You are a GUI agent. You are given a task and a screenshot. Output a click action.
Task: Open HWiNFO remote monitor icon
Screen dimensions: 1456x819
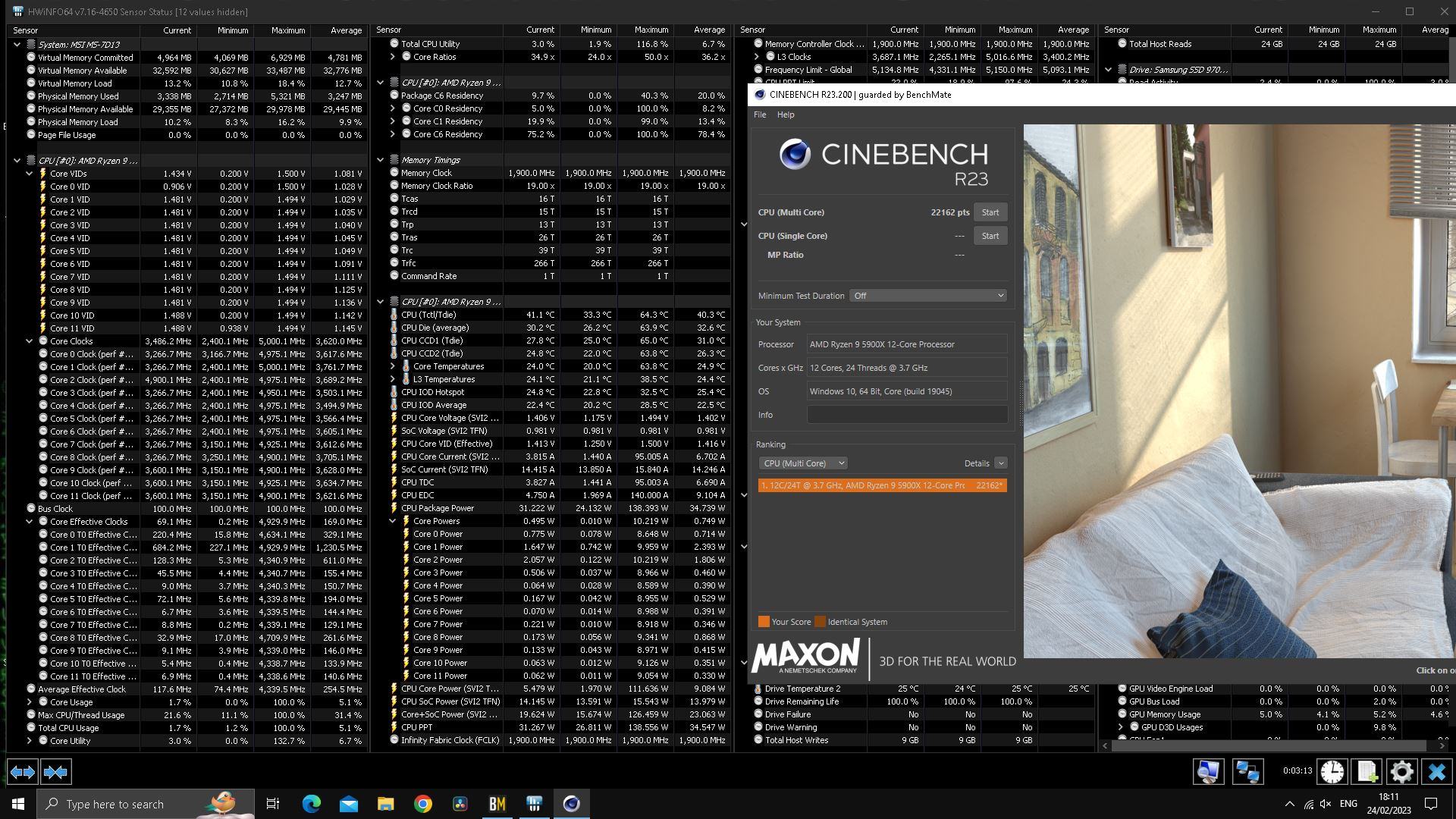(x=1208, y=772)
